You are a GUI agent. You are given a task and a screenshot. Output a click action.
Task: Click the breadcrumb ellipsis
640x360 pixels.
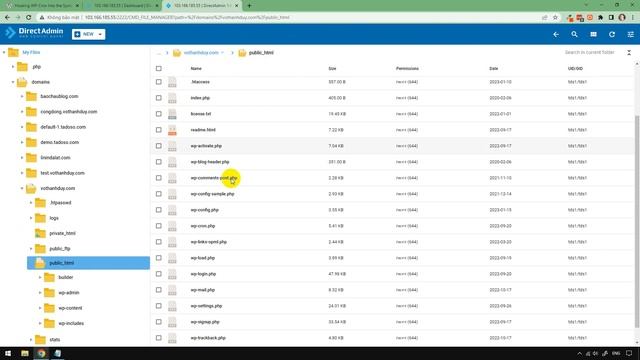click(x=159, y=53)
